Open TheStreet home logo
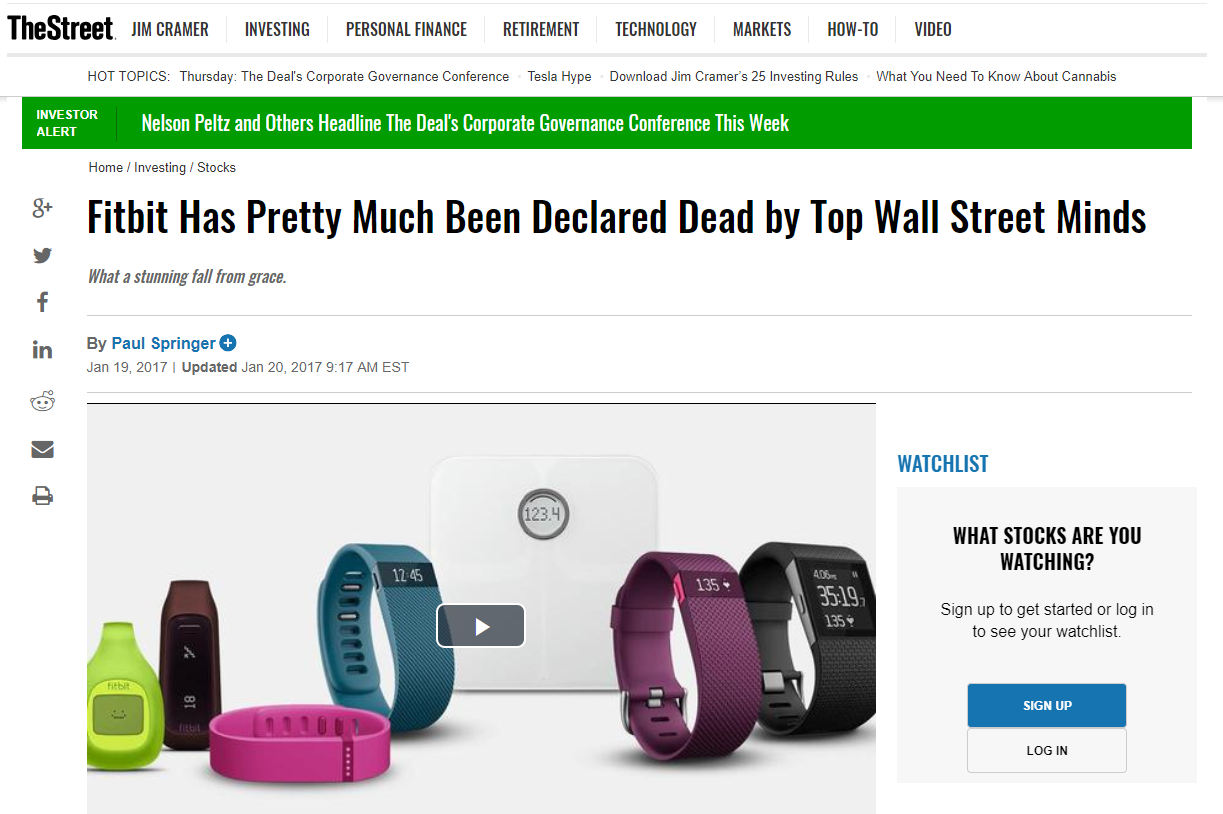The height and width of the screenshot is (814, 1223). (x=61, y=29)
